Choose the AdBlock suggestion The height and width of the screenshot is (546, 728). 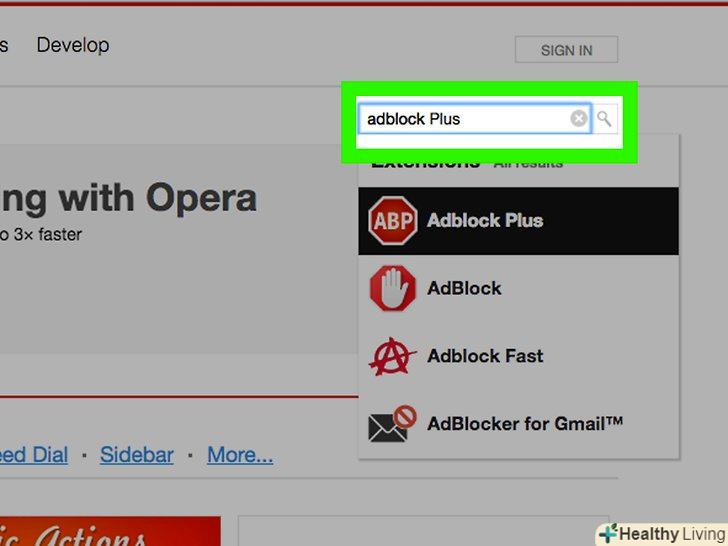point(464,288)
